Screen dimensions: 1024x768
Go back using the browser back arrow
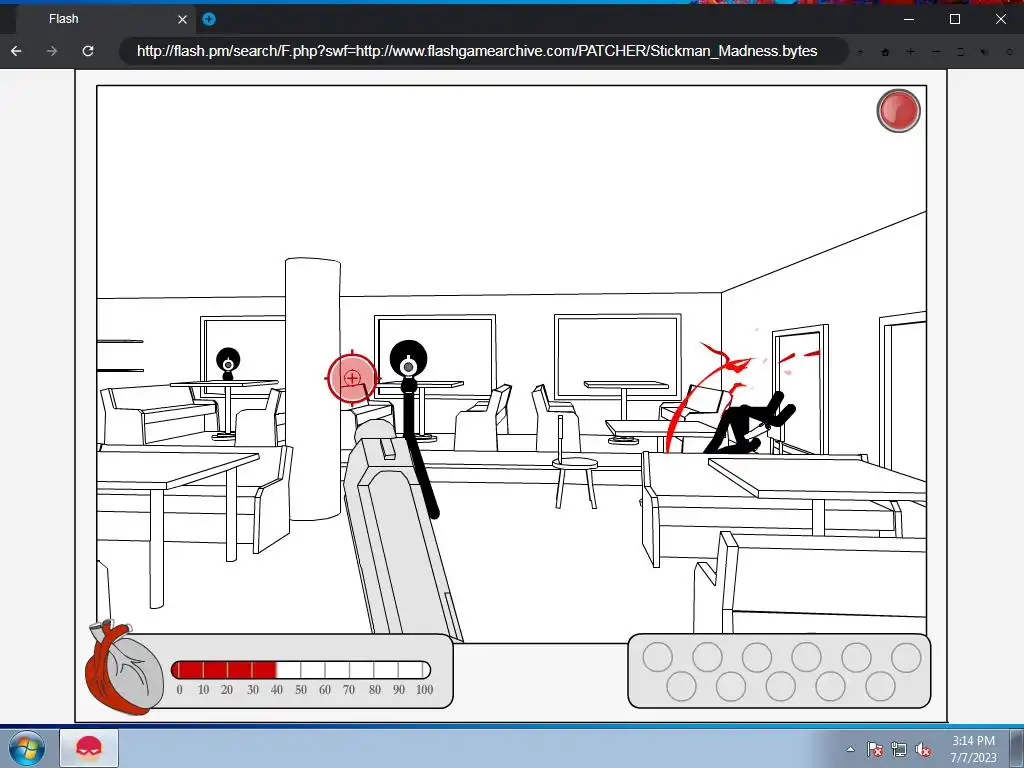(16, 51)
